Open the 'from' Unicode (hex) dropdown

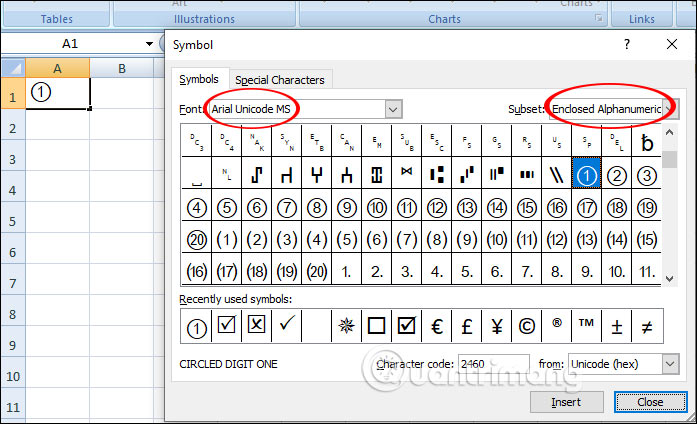point(669,365)
